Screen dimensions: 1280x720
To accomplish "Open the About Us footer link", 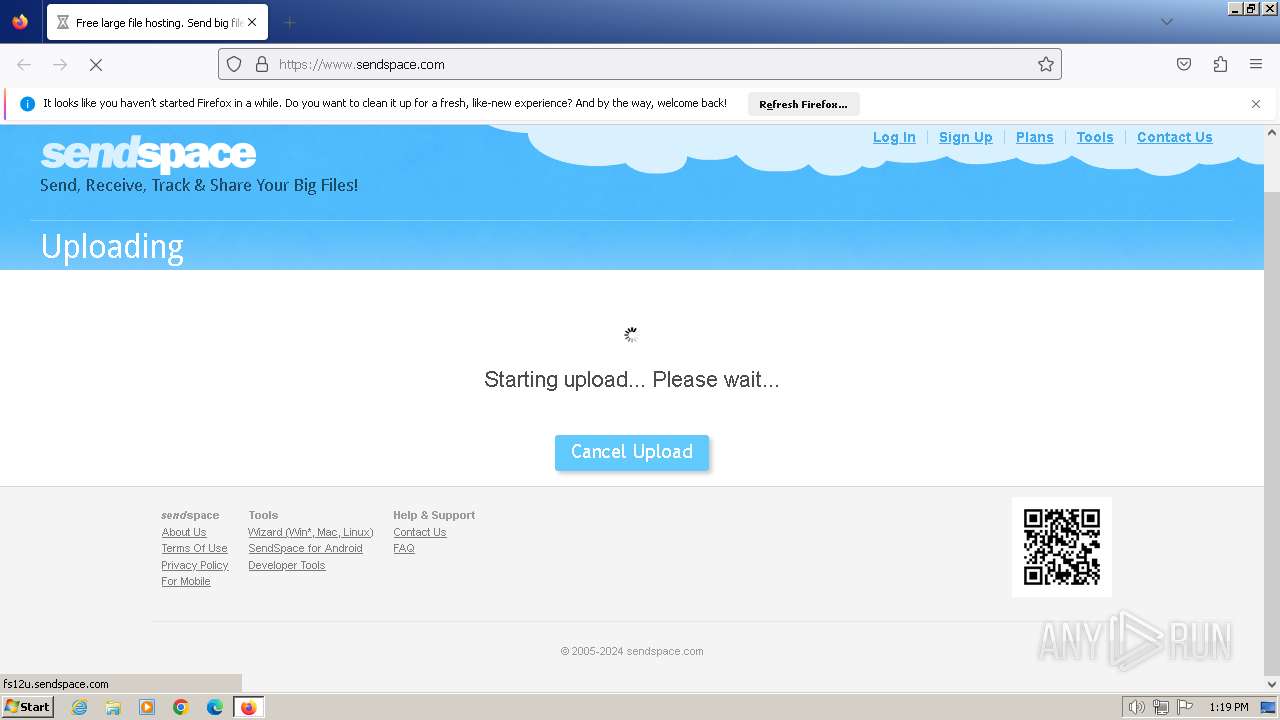I will [x=184, y=532].
